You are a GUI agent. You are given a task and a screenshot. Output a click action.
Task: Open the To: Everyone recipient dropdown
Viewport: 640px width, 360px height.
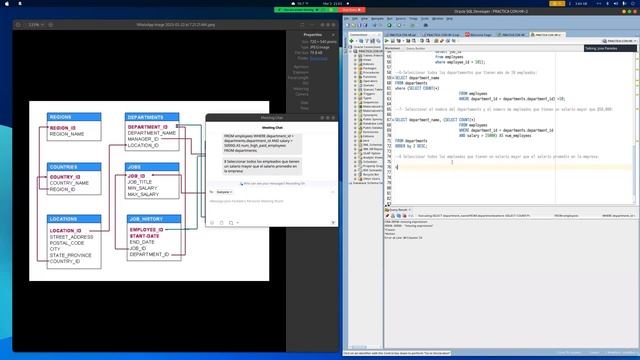pyautogui.click(x=224, y=192)
